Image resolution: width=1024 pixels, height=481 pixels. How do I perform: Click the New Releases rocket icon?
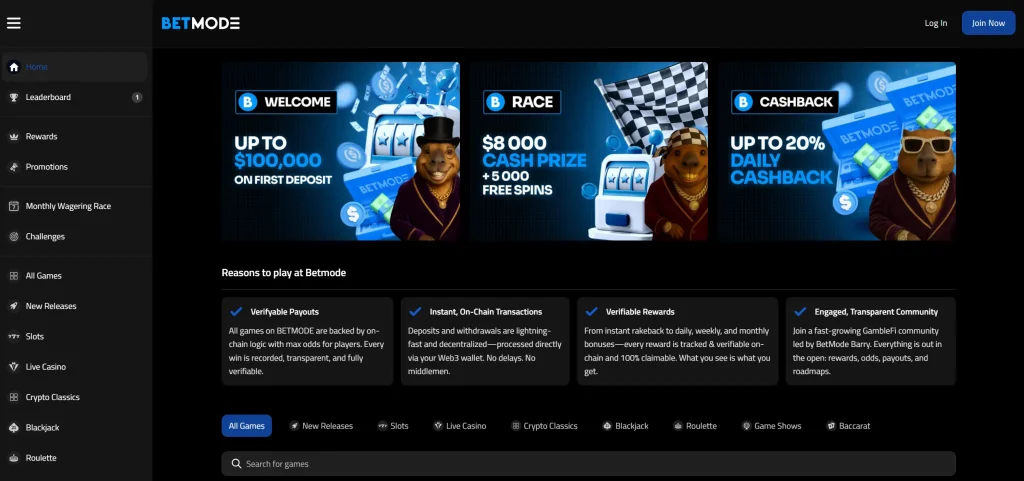pyautogui.click(x=14, y=306)
